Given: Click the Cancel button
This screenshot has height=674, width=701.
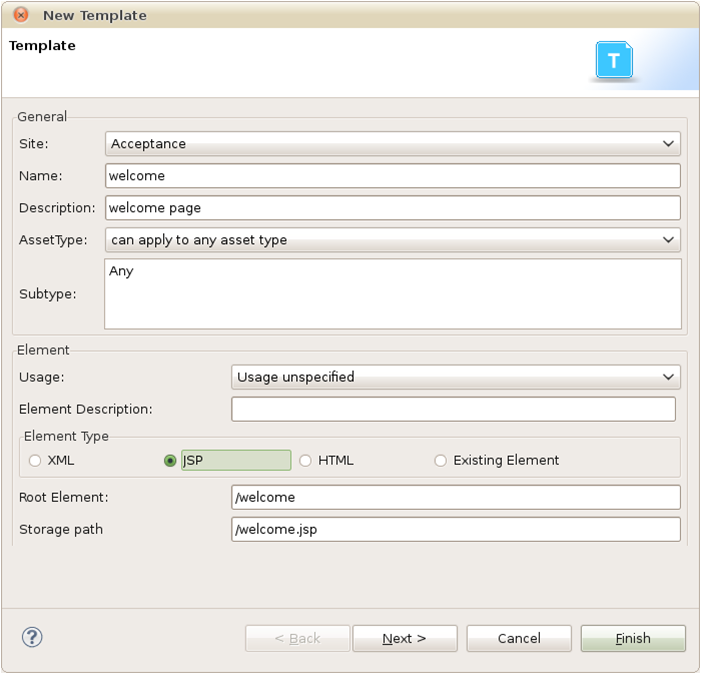Looking at the screenshot, I should tap(519, 638).
